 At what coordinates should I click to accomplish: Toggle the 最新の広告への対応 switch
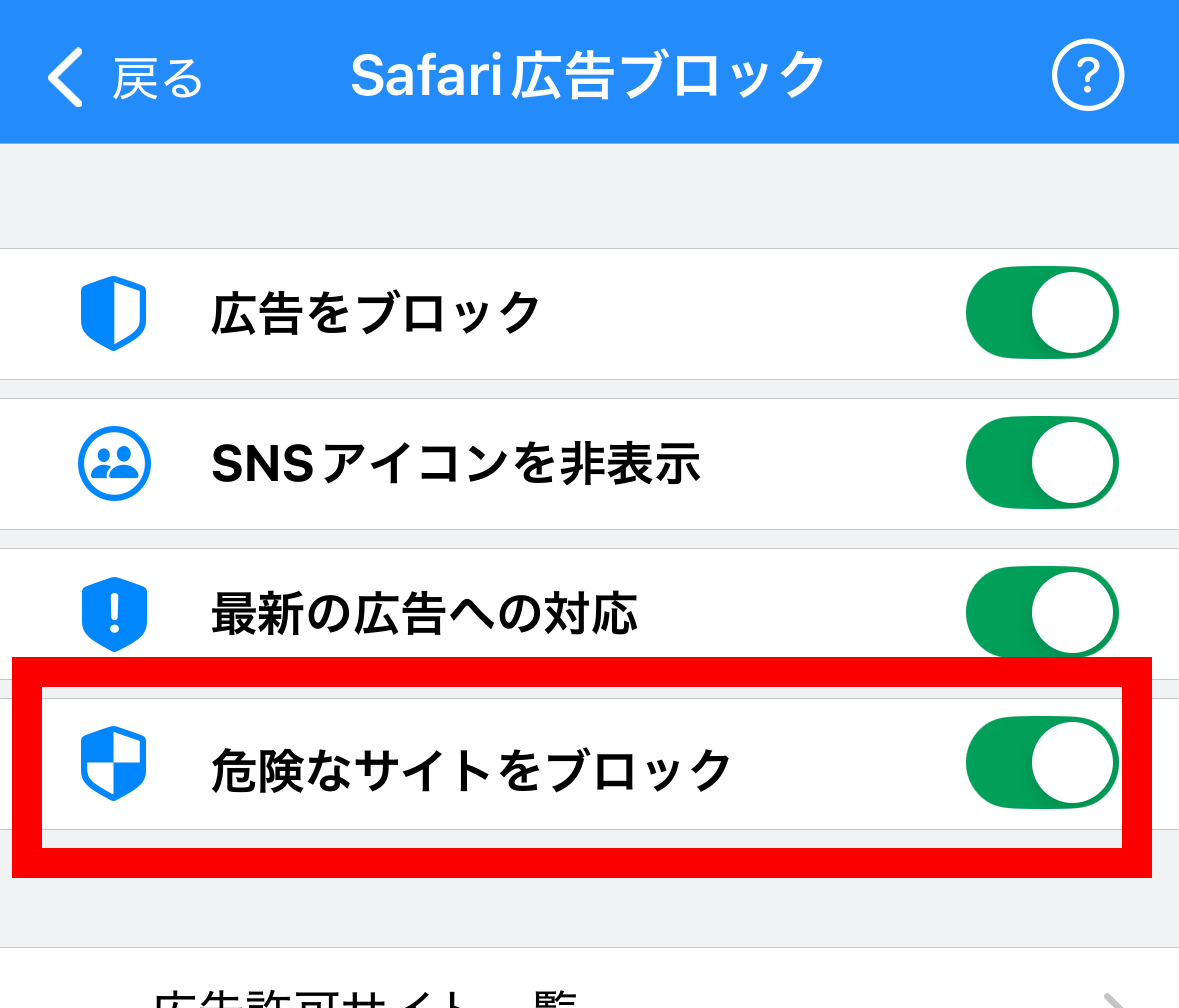coord(1041,612)
